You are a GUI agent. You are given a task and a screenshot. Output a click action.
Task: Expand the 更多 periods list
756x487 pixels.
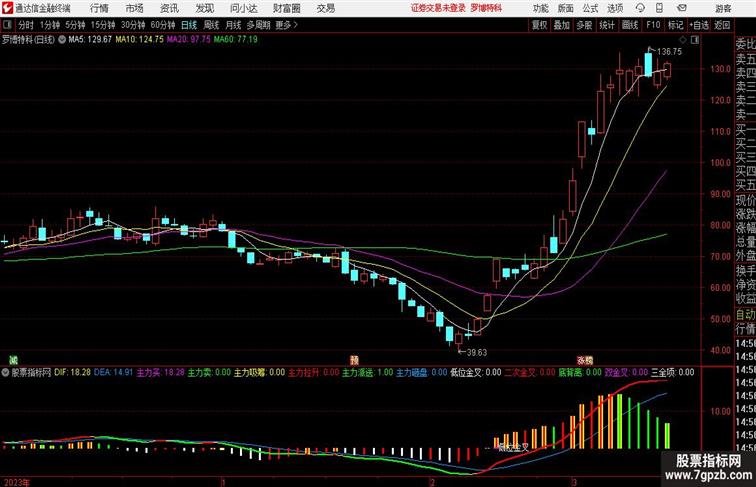[x=286, y=25]
